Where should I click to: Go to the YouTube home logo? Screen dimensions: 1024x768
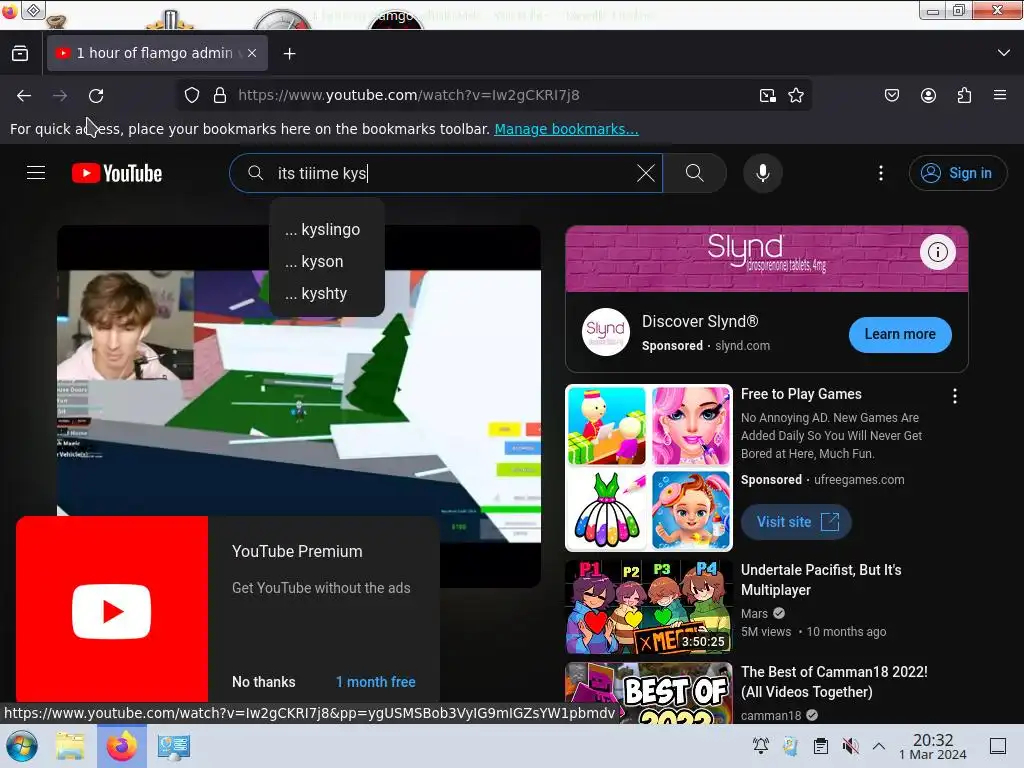(x=117, y=173)
